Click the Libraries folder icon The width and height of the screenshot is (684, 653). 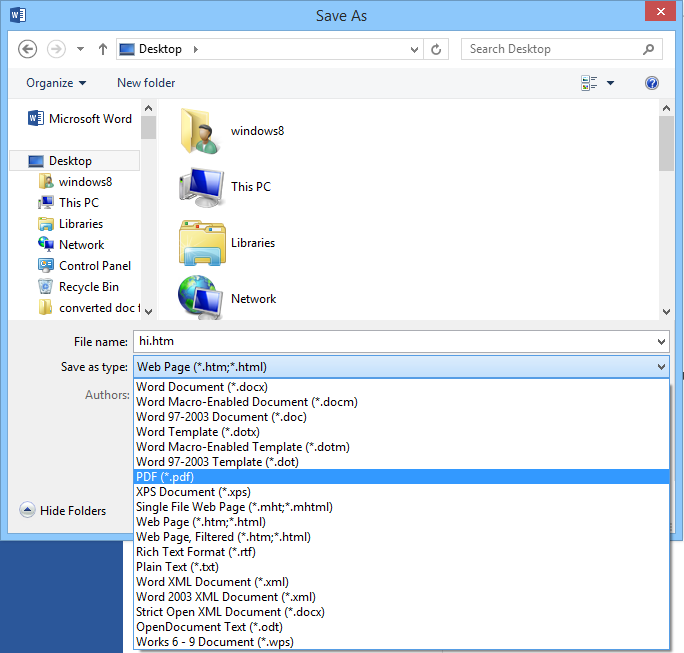tap(202, 243)
